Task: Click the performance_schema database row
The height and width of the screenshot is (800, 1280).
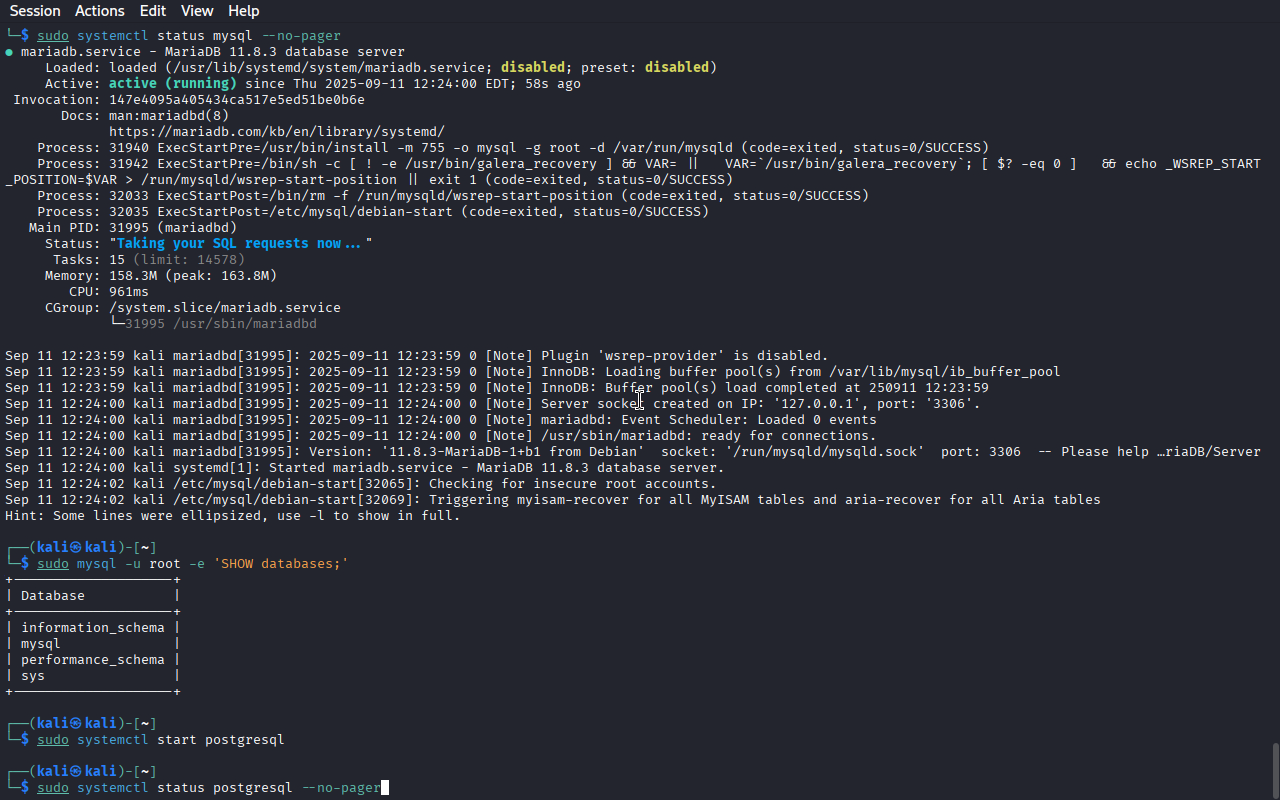Action: pos(93,660)
